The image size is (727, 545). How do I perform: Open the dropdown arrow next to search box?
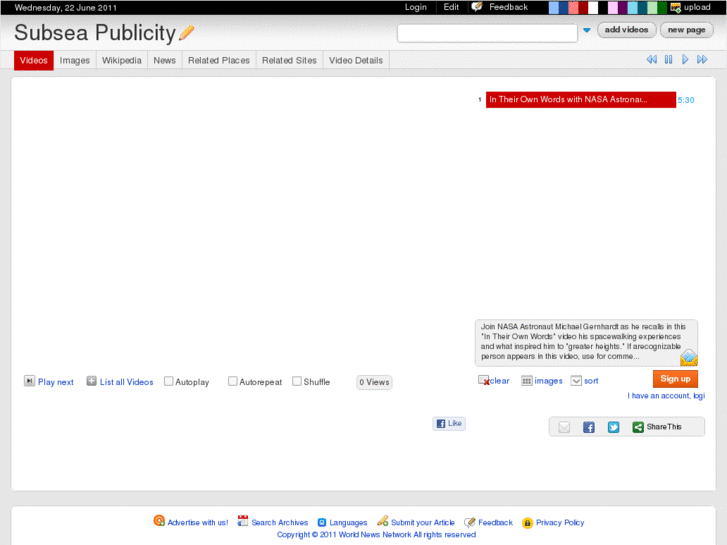(x=587, y=30)
